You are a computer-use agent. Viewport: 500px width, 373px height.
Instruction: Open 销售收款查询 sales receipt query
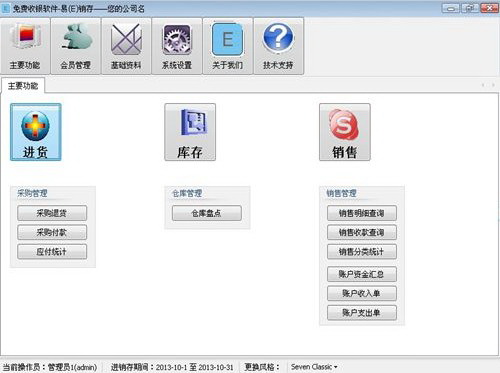point(362,232)
